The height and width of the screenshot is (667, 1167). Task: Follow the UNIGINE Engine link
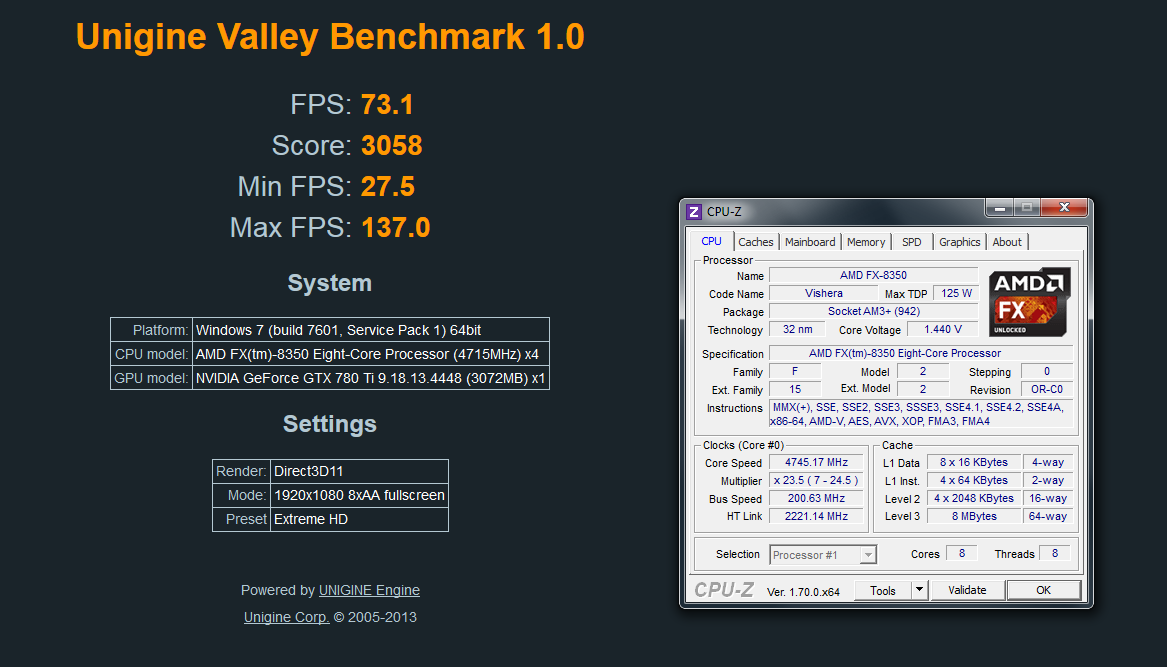(x=369, y=590)
